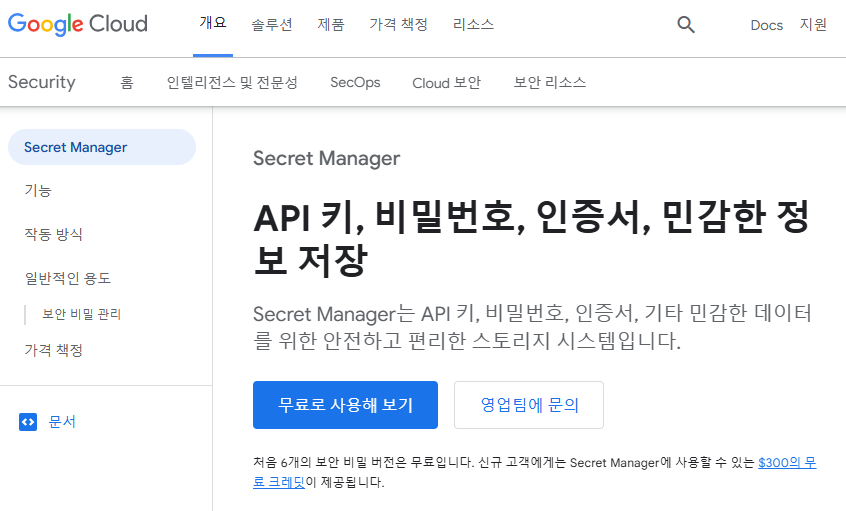Open the 리소스 menu
Viewport: 846px width, 511px height.
point(473,24)
